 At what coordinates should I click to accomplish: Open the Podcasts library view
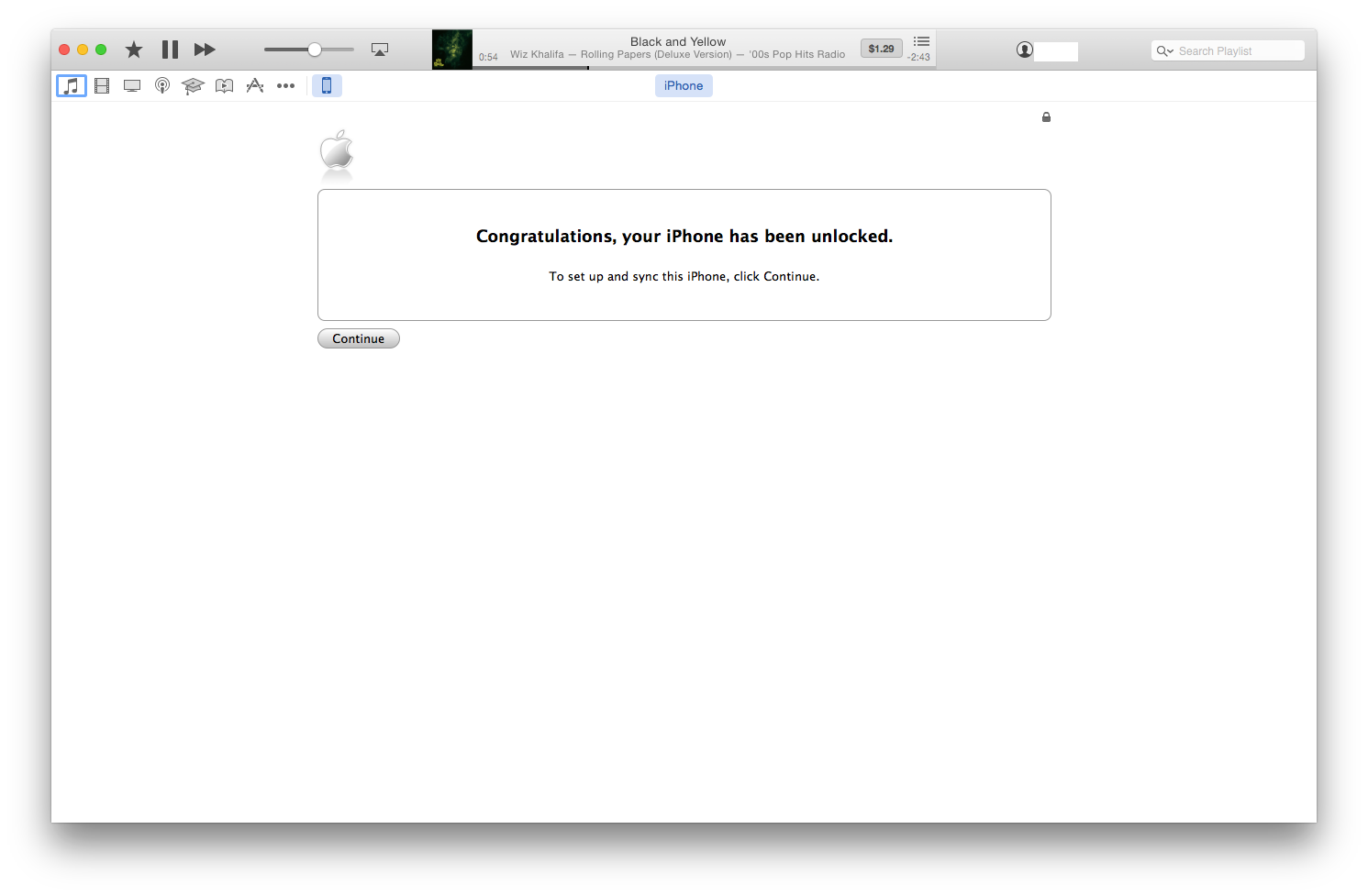pos(162,86)
